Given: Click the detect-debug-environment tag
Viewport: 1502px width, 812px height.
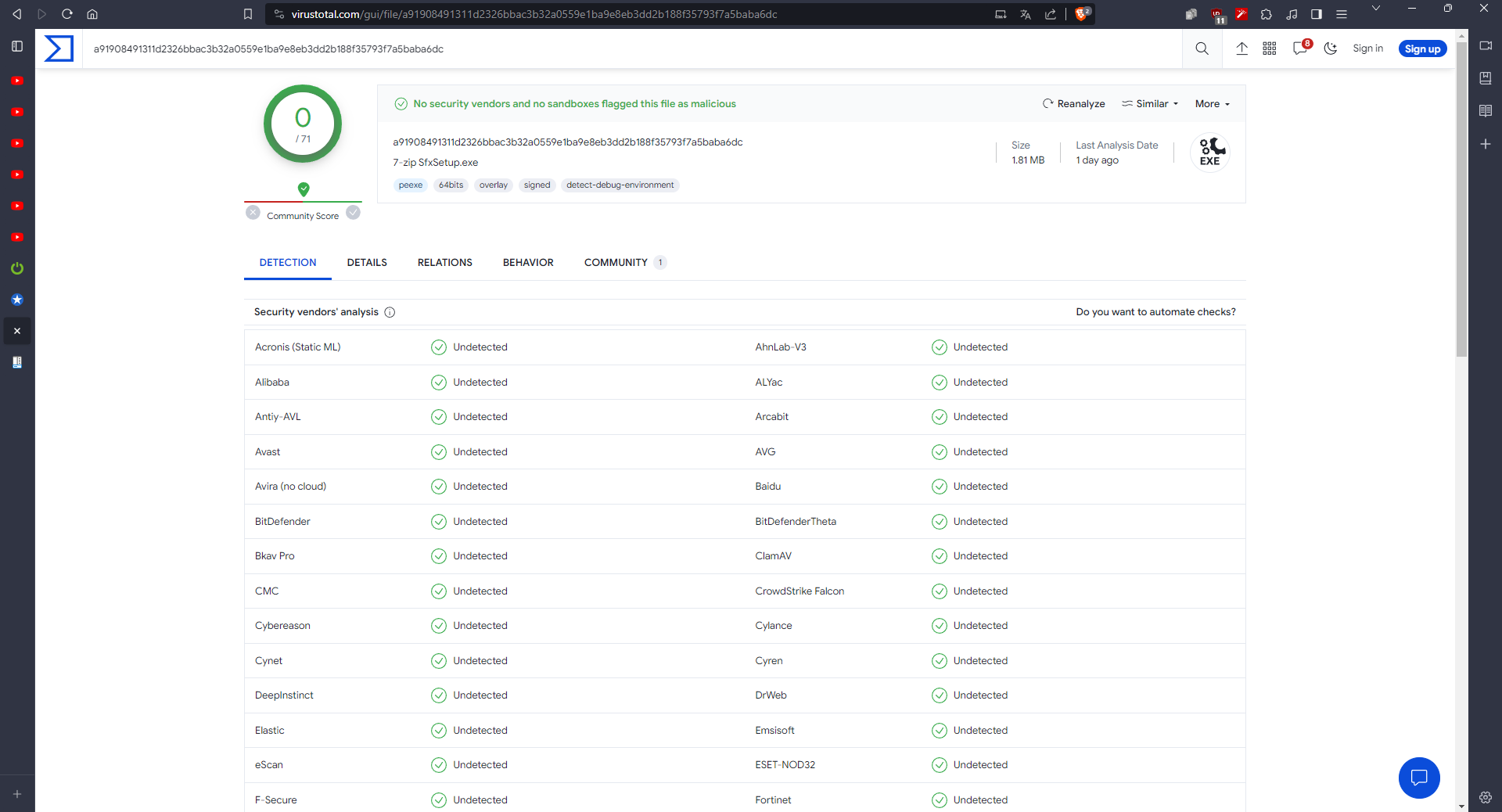Looking at the screenshot, I should pos(620,185).
